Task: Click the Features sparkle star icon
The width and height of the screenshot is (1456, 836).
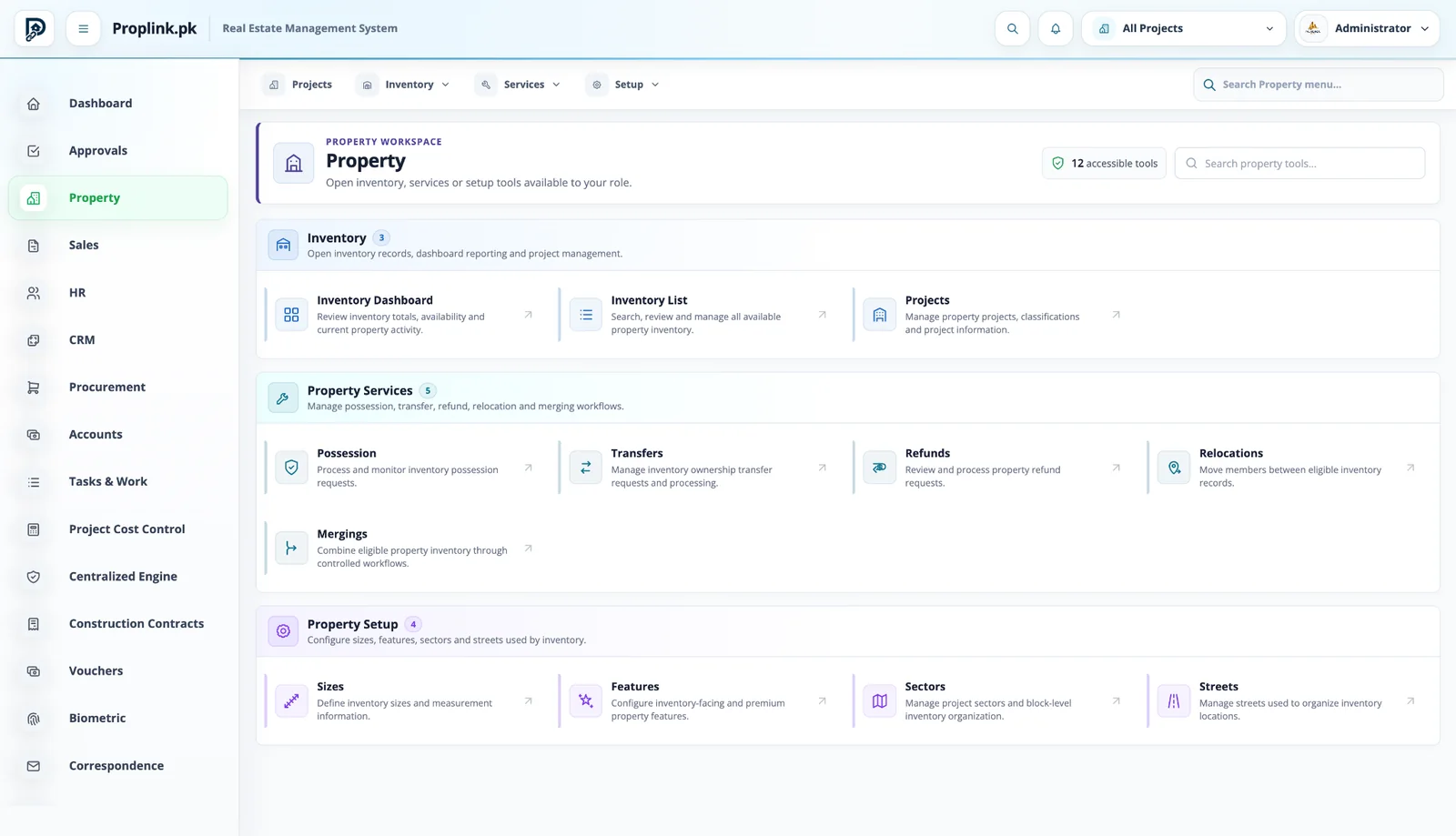Action: 586,701
